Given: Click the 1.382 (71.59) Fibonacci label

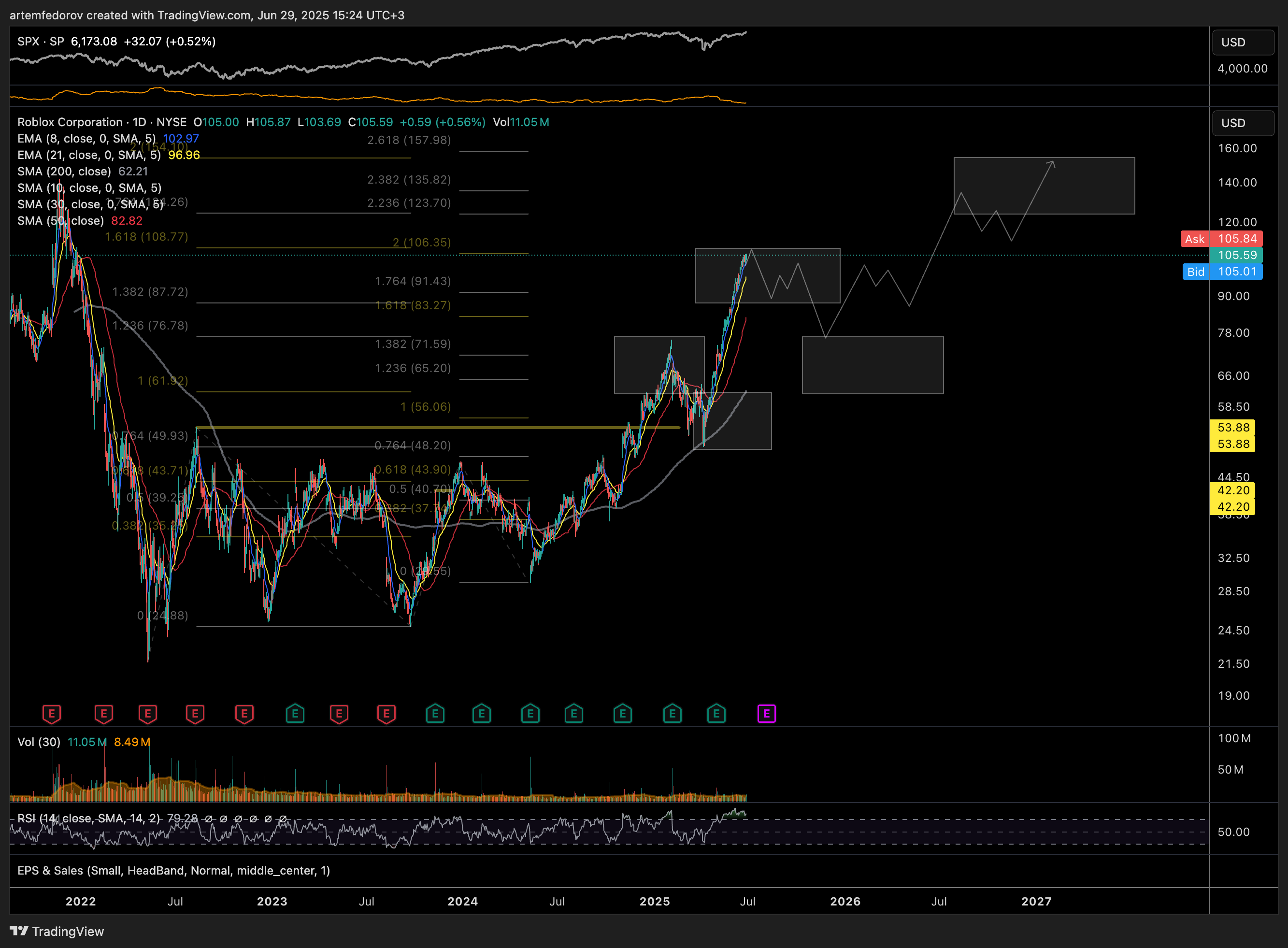Looking at the screenshot, I should coord(413,344).
